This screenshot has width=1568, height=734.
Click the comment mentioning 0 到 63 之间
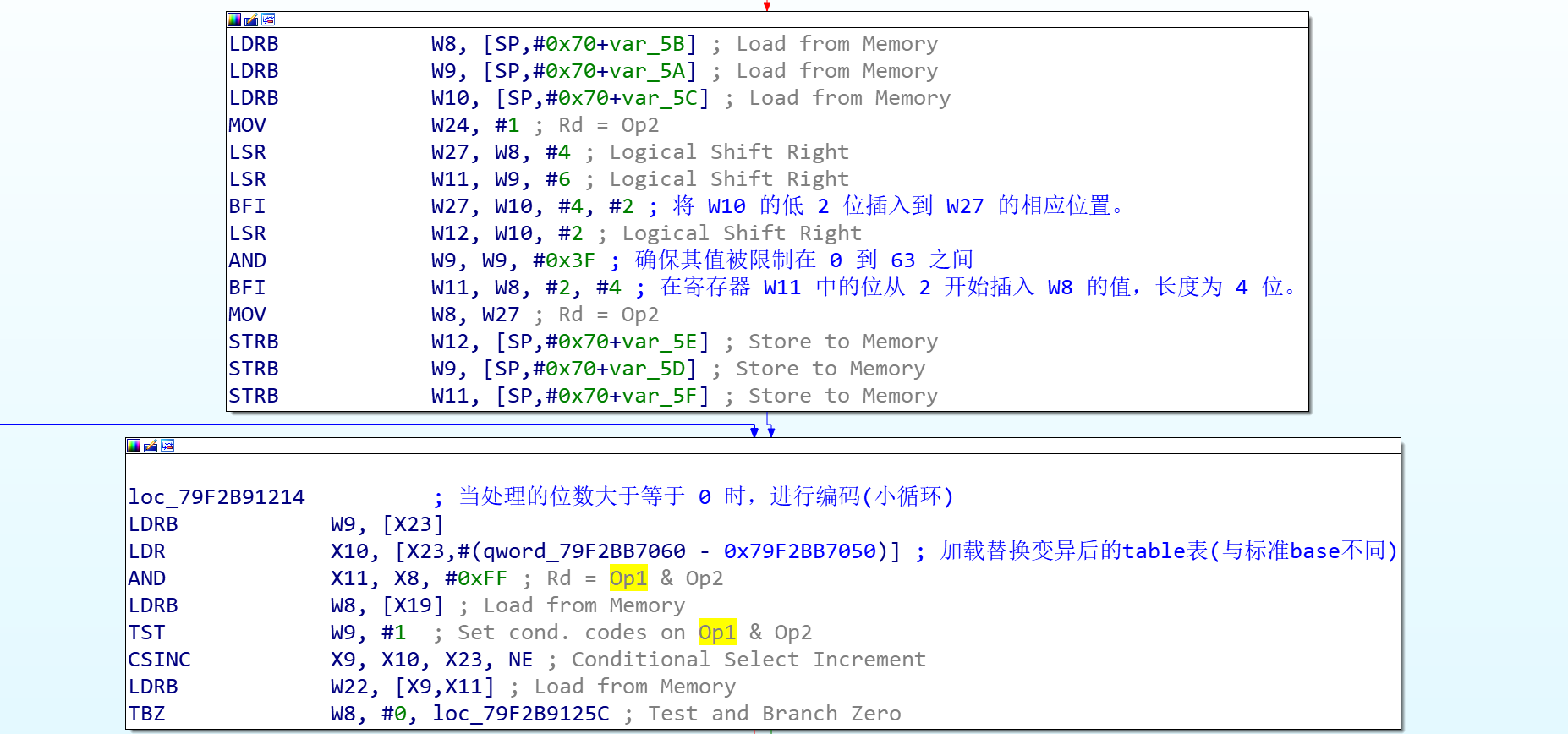[x=792, y=260]
